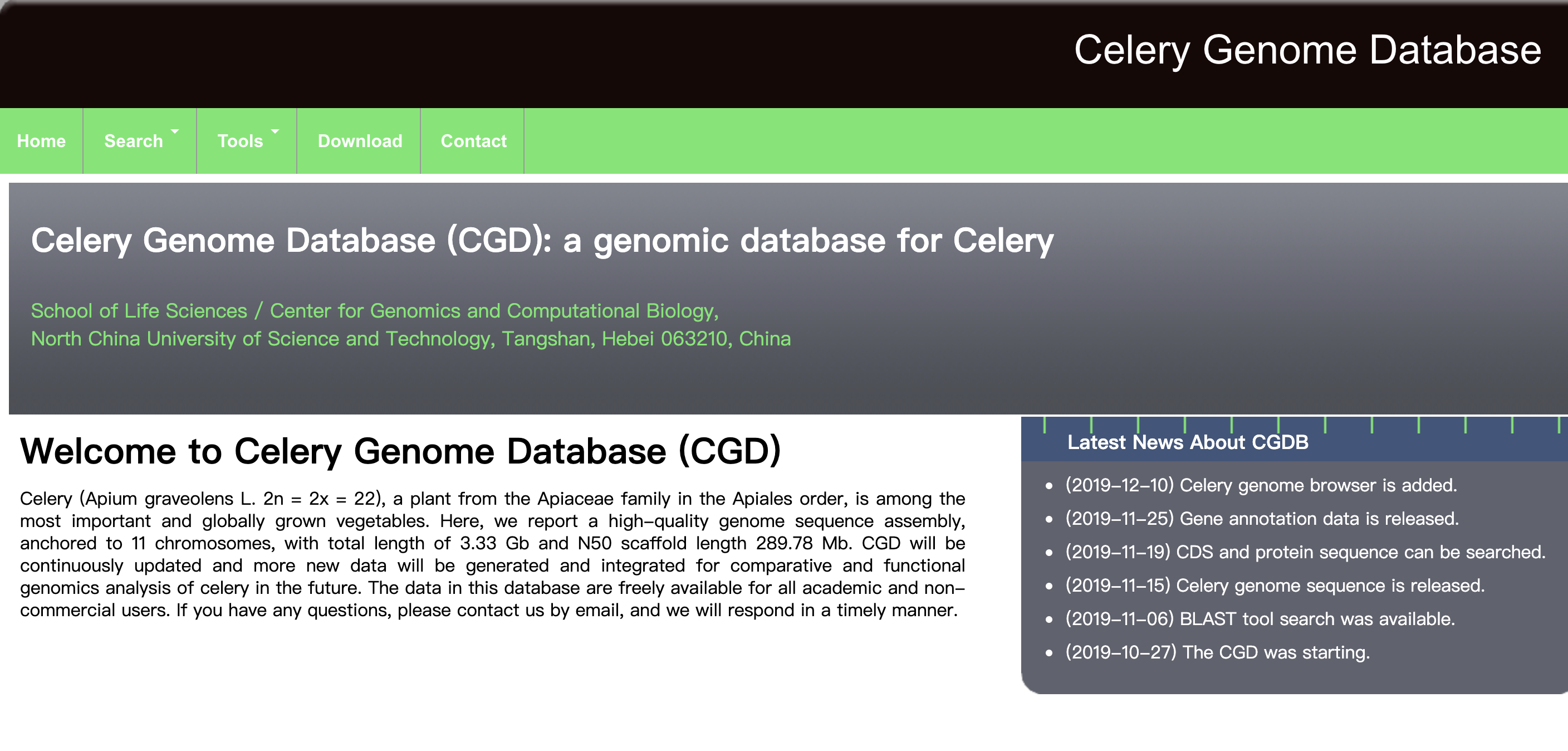
Task: Click North China University address line
Action: 411,339
